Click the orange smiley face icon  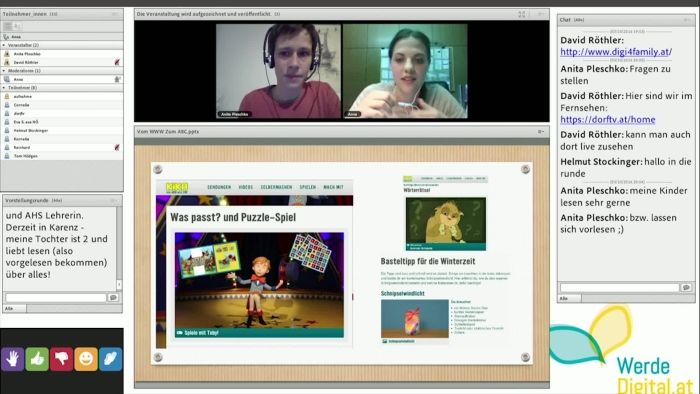pyautogui.click(x=86, y=359)
